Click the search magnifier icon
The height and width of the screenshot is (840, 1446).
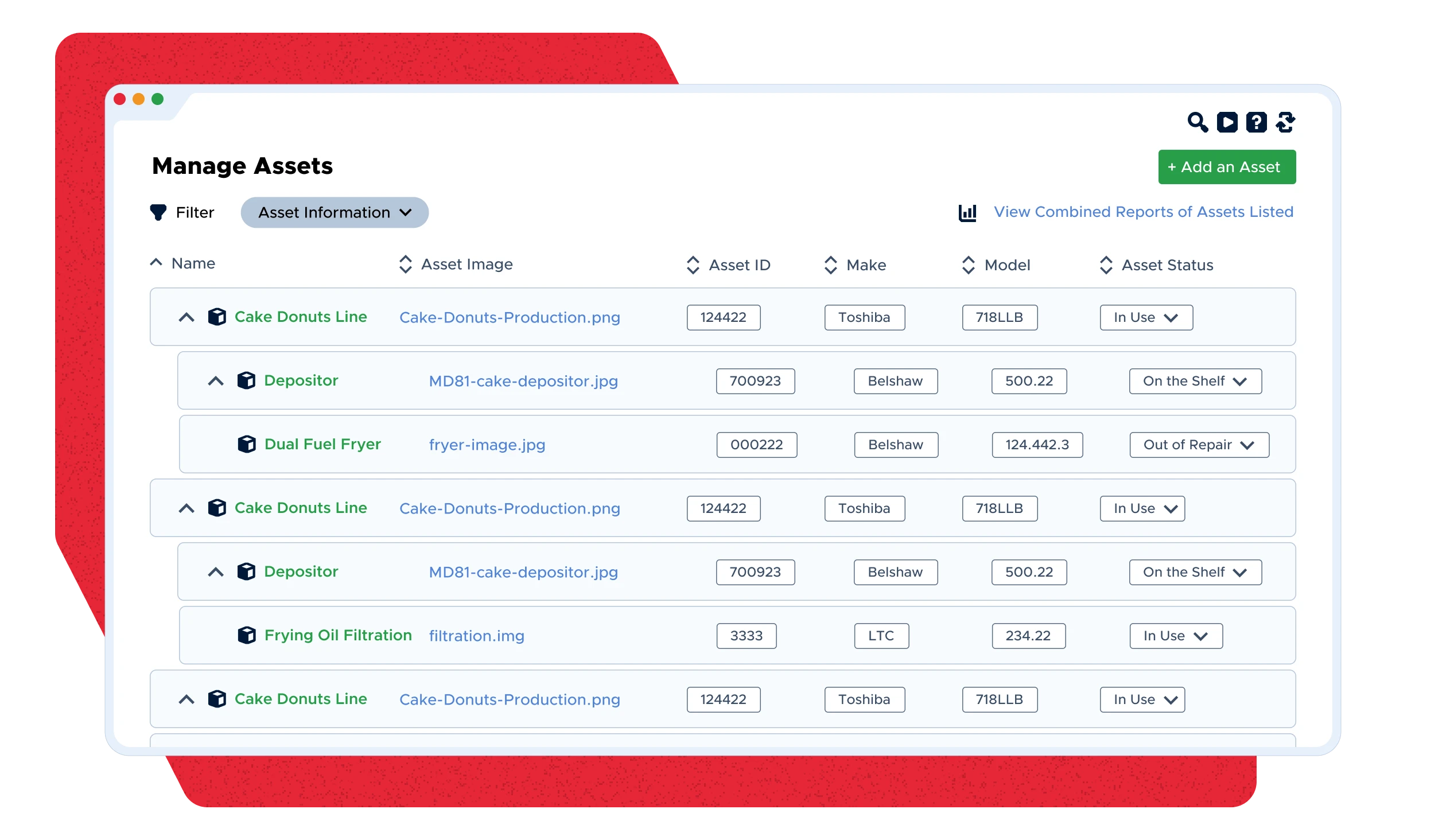click(x=1197, y=122)
